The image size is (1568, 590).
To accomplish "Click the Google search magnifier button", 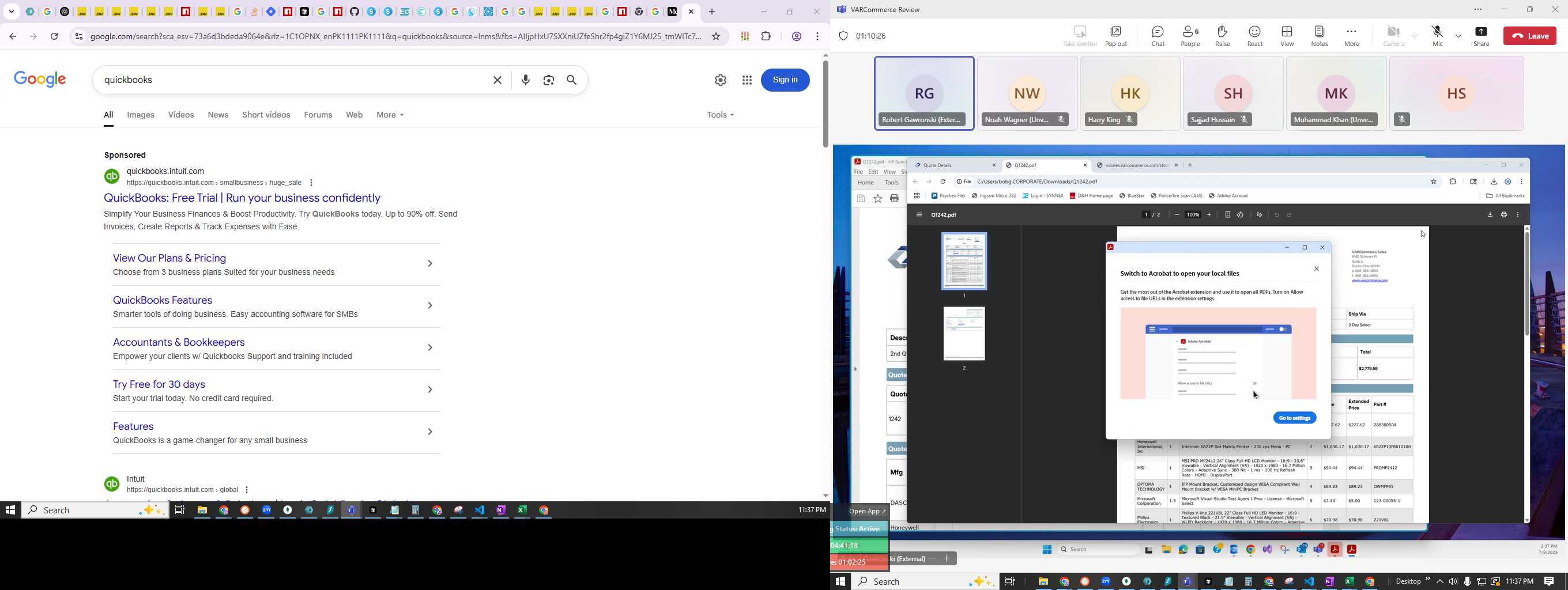I will click(572, 80).
